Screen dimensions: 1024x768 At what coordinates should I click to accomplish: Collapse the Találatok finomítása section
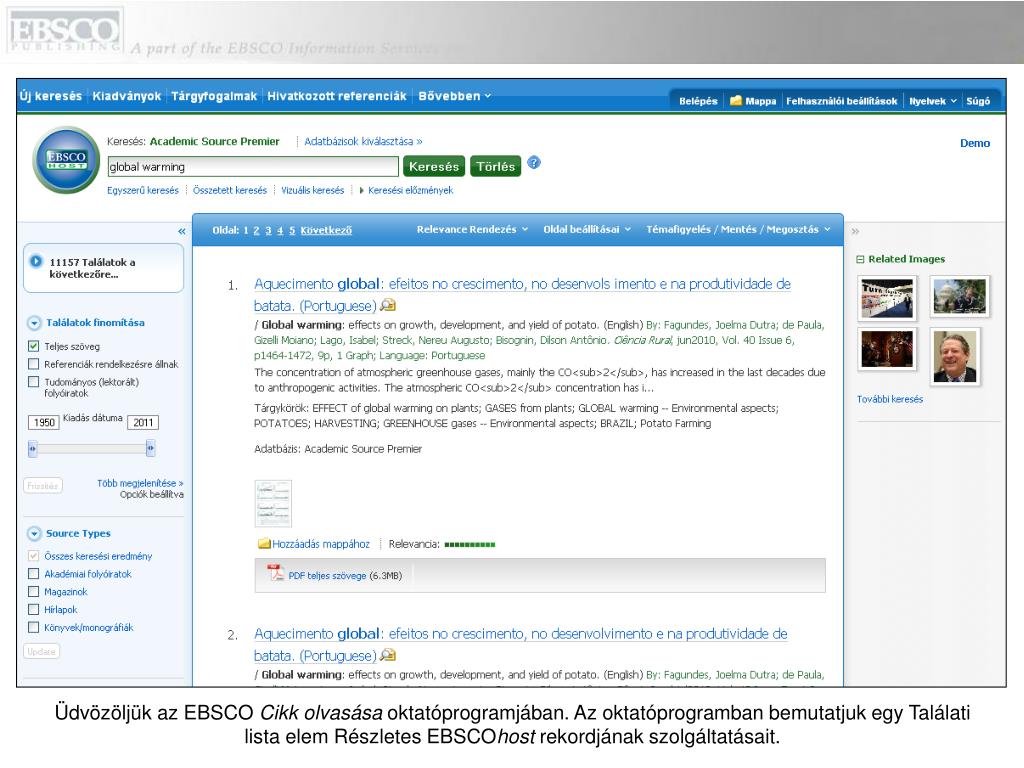(35, 323)
